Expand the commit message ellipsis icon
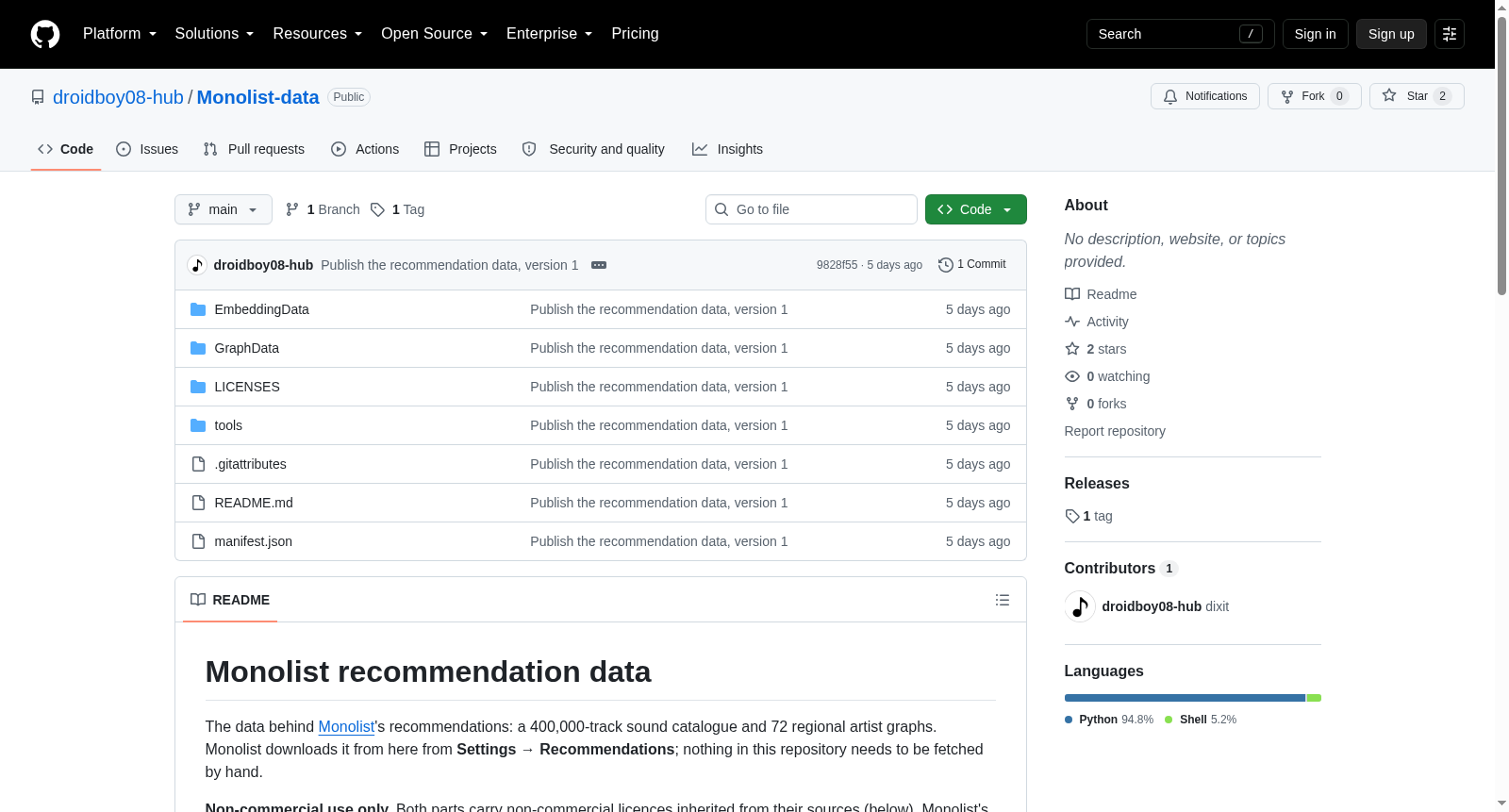1509x812 pixels. (599, 265)
